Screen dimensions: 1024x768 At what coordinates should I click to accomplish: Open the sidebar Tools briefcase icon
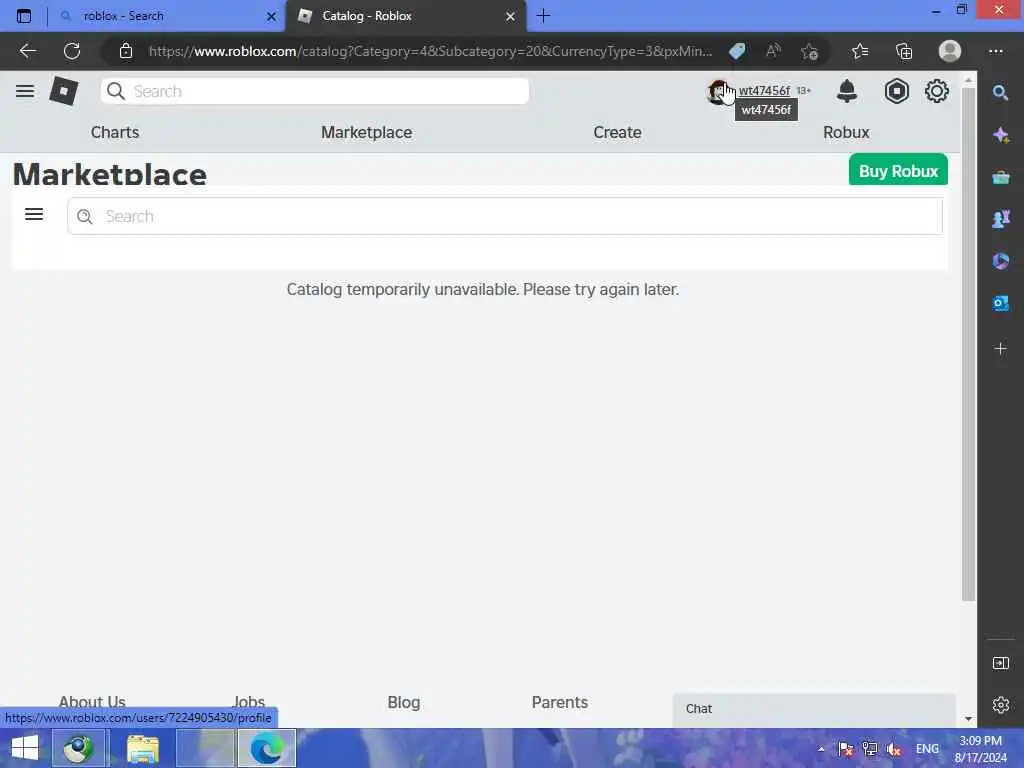click(1000, 177)
